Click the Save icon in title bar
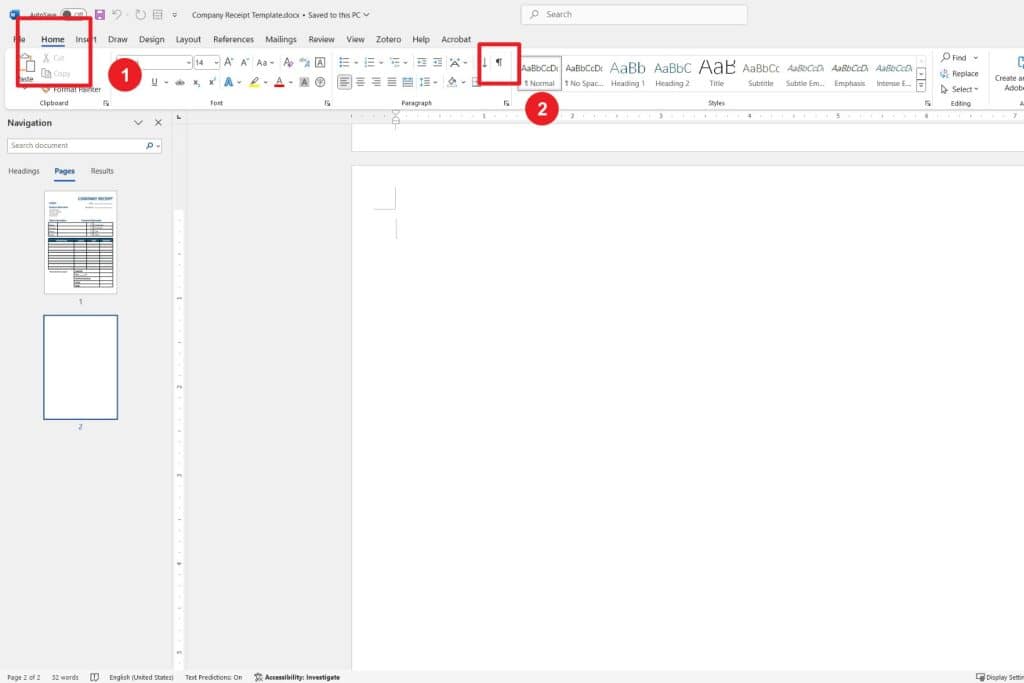Image resolution: width=1024 pixels, height=683 pixels. pos(100,15)
